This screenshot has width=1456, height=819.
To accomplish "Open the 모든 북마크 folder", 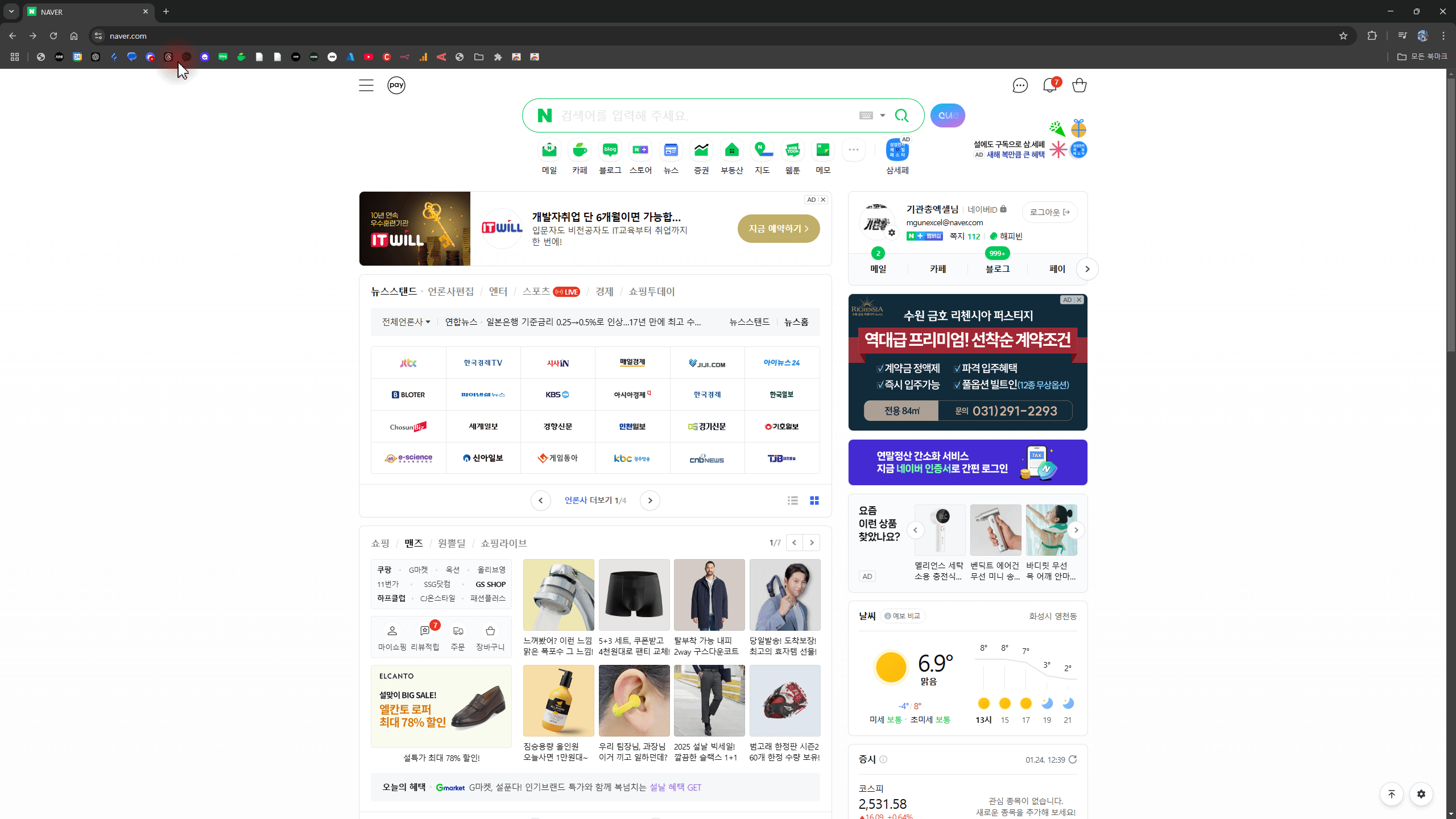I will pos(1422,56).
